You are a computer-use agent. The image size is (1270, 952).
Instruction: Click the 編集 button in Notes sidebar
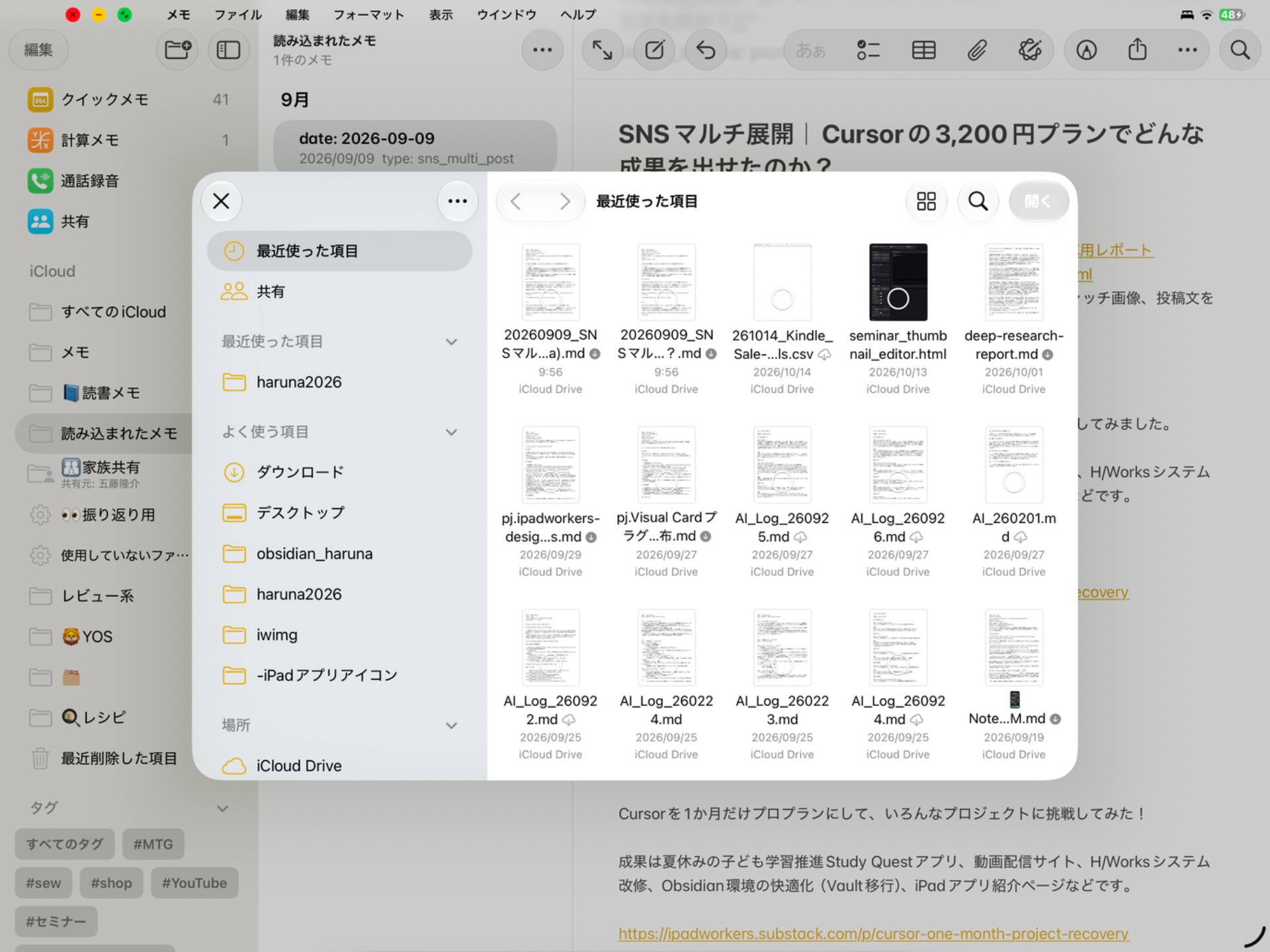click(x=38, y=50)
